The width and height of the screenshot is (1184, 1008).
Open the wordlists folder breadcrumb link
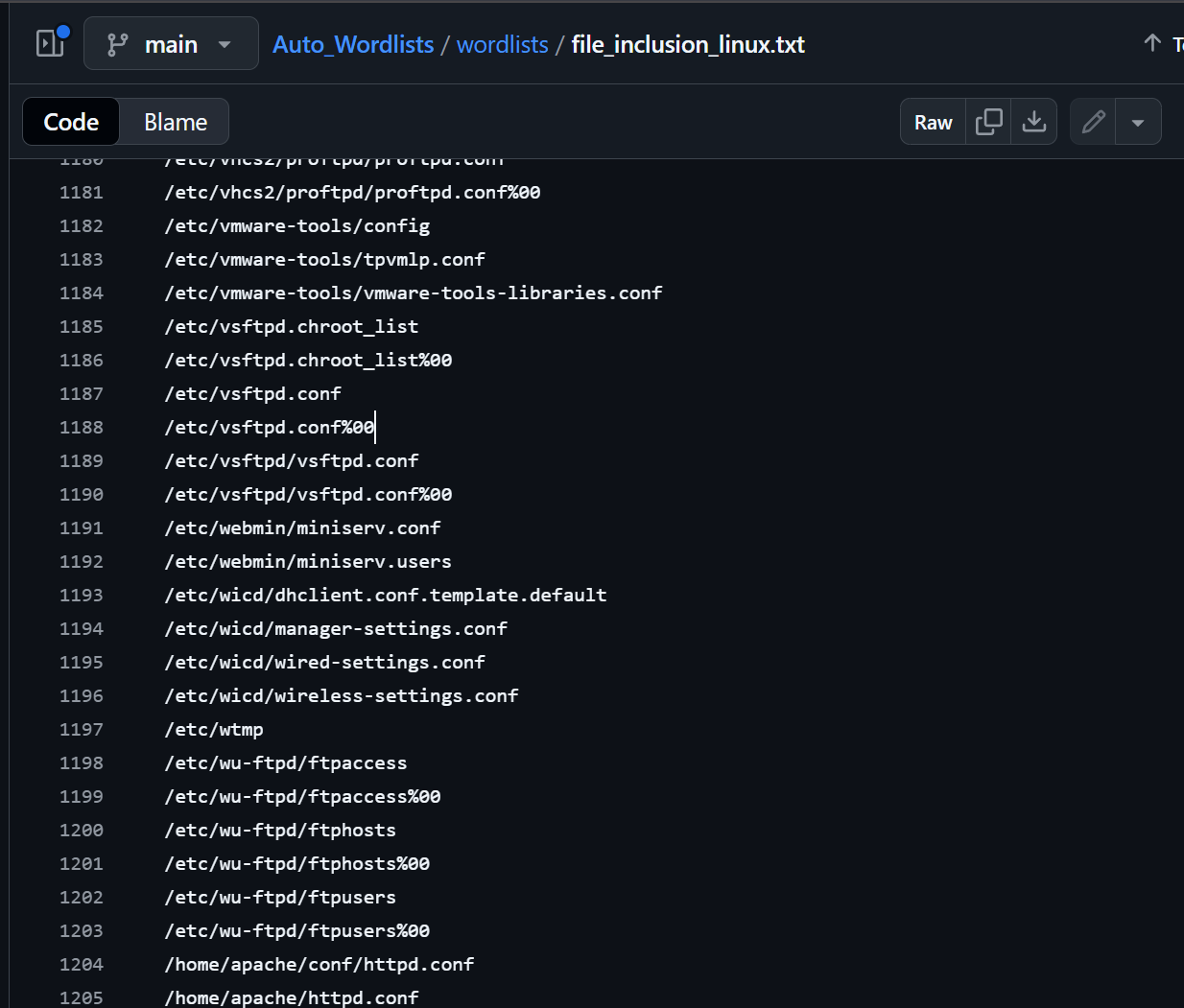tap(502, 44)
